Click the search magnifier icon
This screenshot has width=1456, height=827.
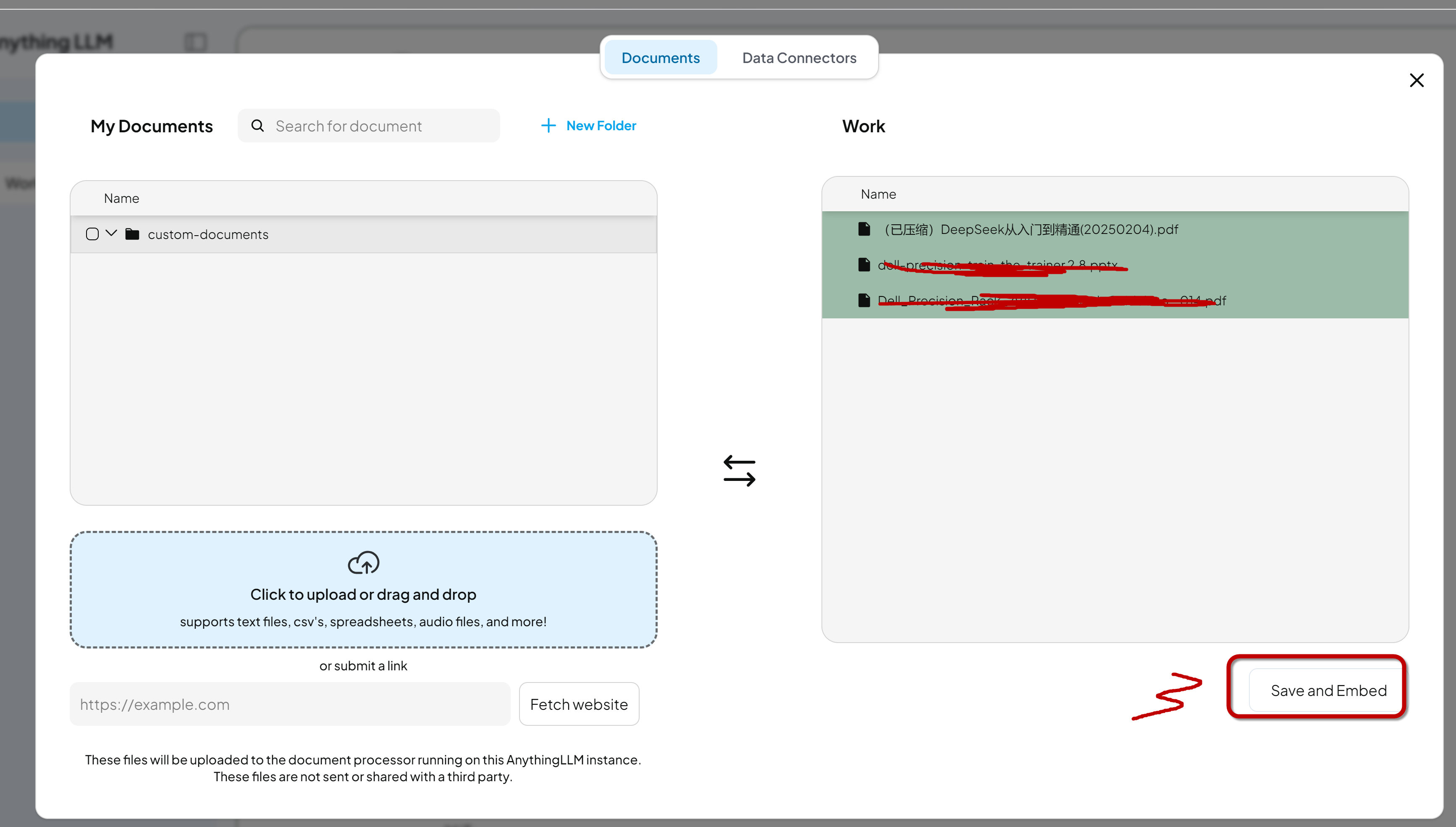coord(258,126)
